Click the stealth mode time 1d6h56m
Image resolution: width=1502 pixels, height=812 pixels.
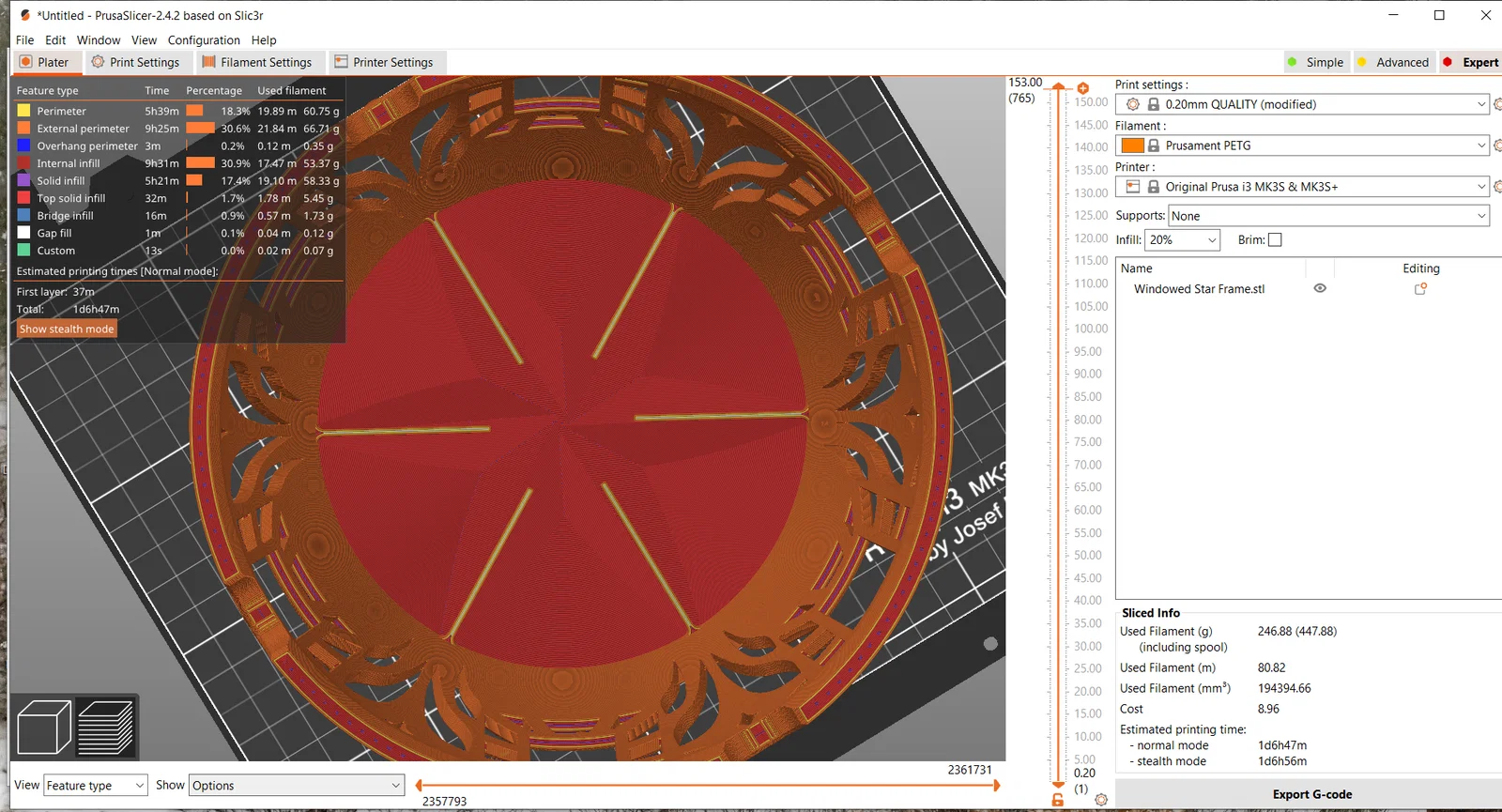pos(1282,761)
